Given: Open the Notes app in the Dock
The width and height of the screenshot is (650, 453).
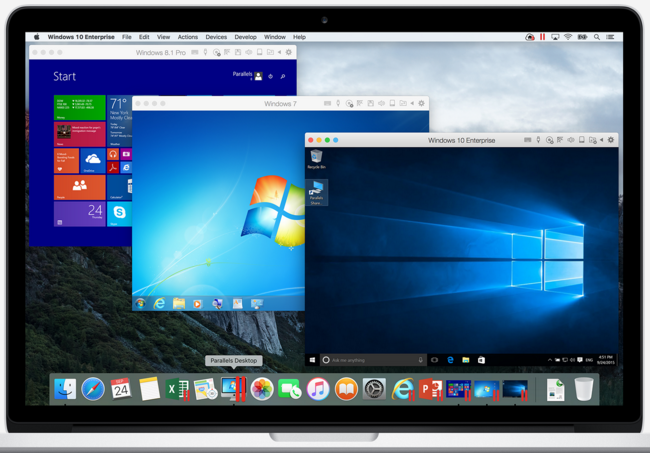Looking at the screenshot, I should 149,389.
